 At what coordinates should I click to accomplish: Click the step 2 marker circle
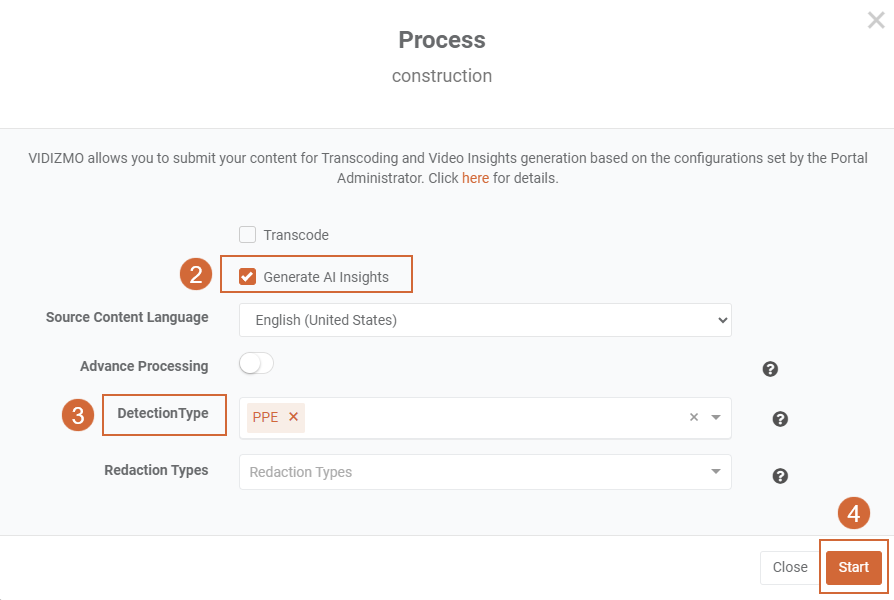(x=196, y=276)
